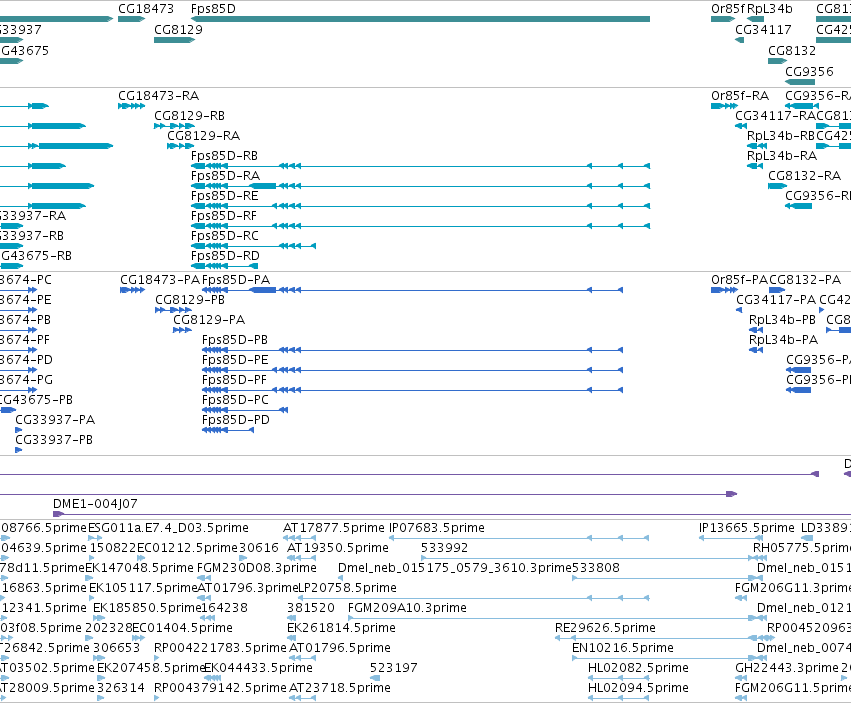Click EST label LP20758.5prime
Screen dimensions: 851x703
[x=347, y=588]
